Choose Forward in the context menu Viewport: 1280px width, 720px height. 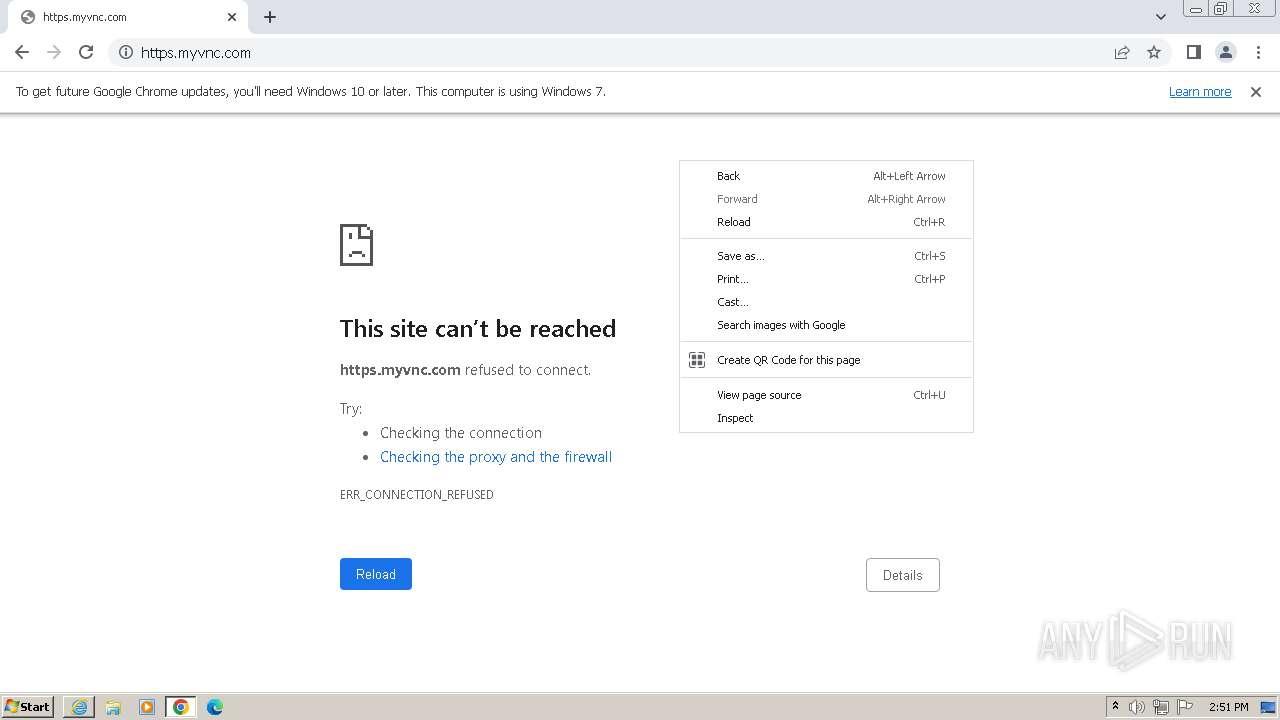tap(826, 199)
